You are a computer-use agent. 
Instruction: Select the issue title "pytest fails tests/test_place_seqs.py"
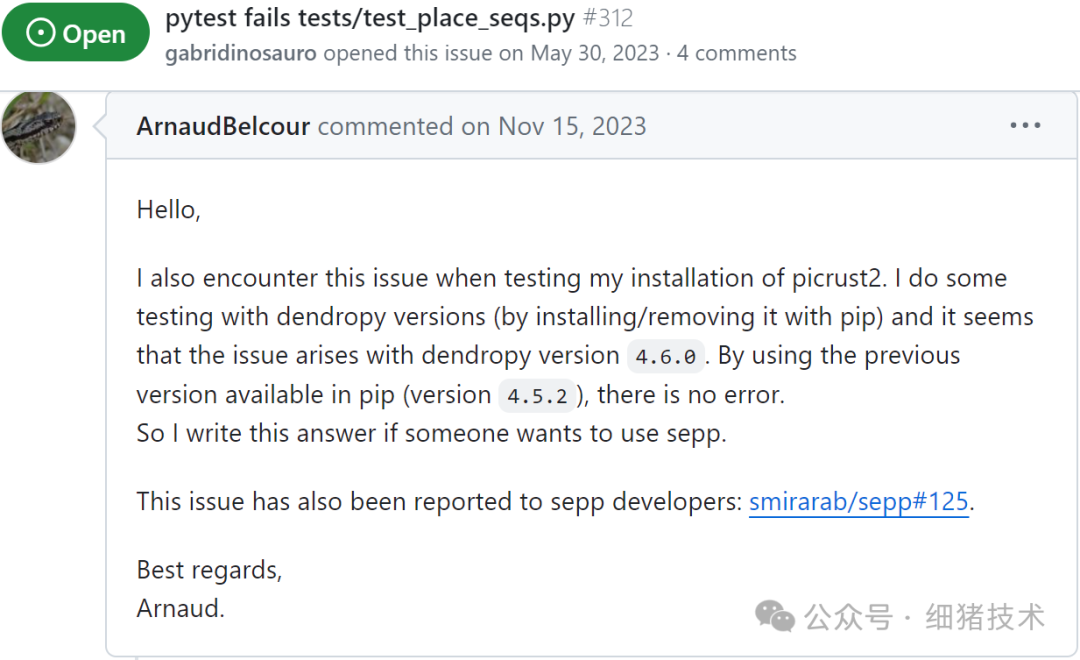[370, 18]
